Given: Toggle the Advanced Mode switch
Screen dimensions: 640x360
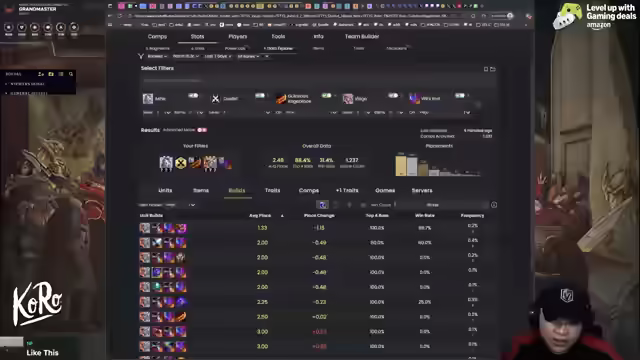Looking at the screenshot, I should [202, 130].
